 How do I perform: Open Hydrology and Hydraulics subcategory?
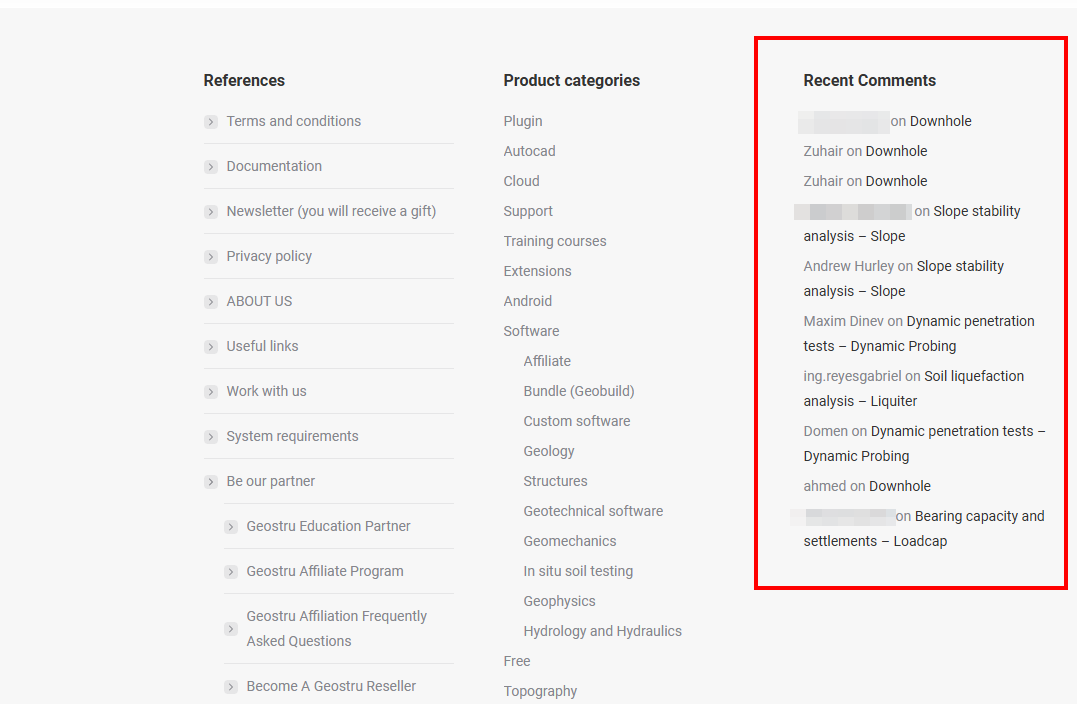602,631
